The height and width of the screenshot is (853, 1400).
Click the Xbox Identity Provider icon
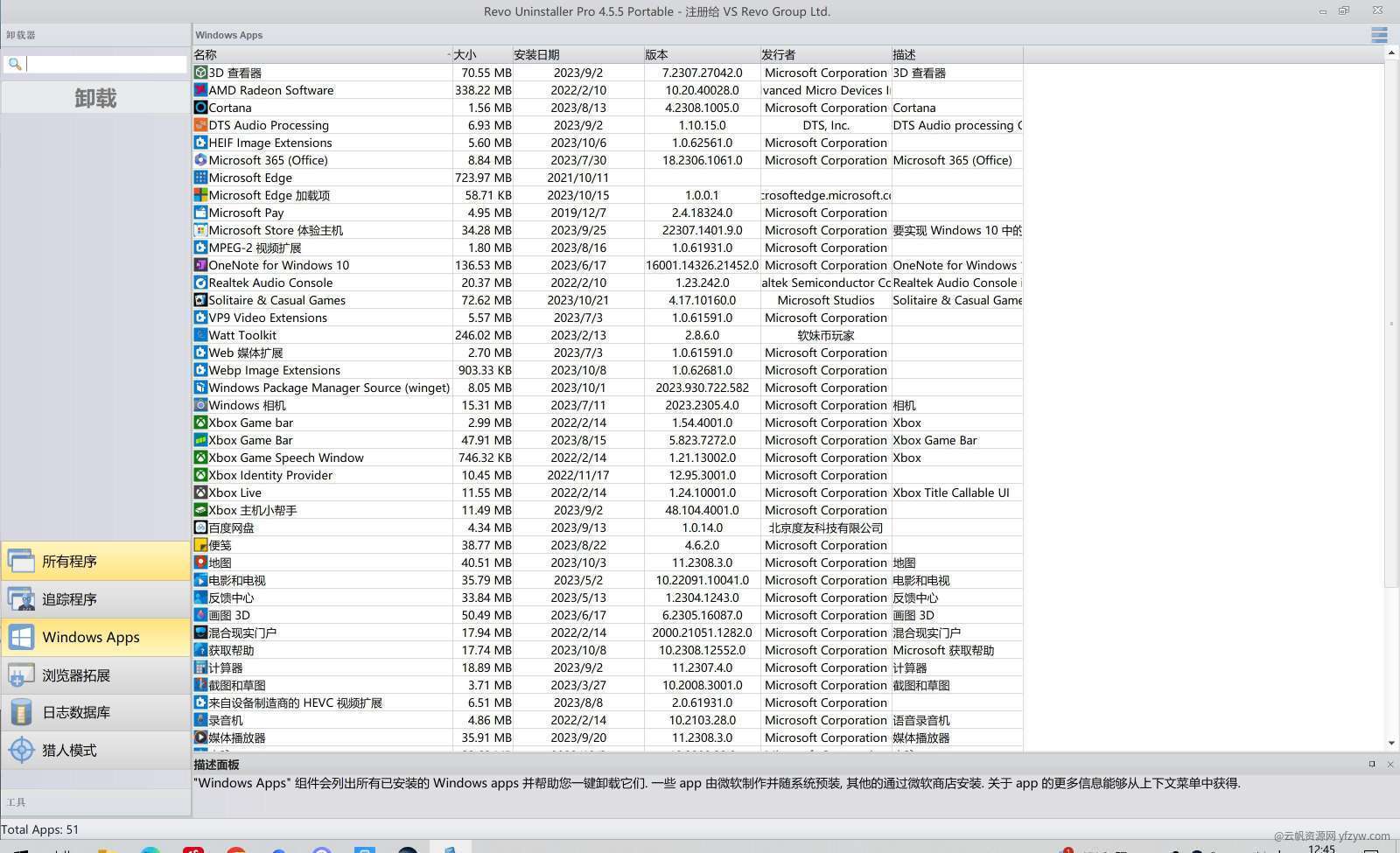coord(200,475)
